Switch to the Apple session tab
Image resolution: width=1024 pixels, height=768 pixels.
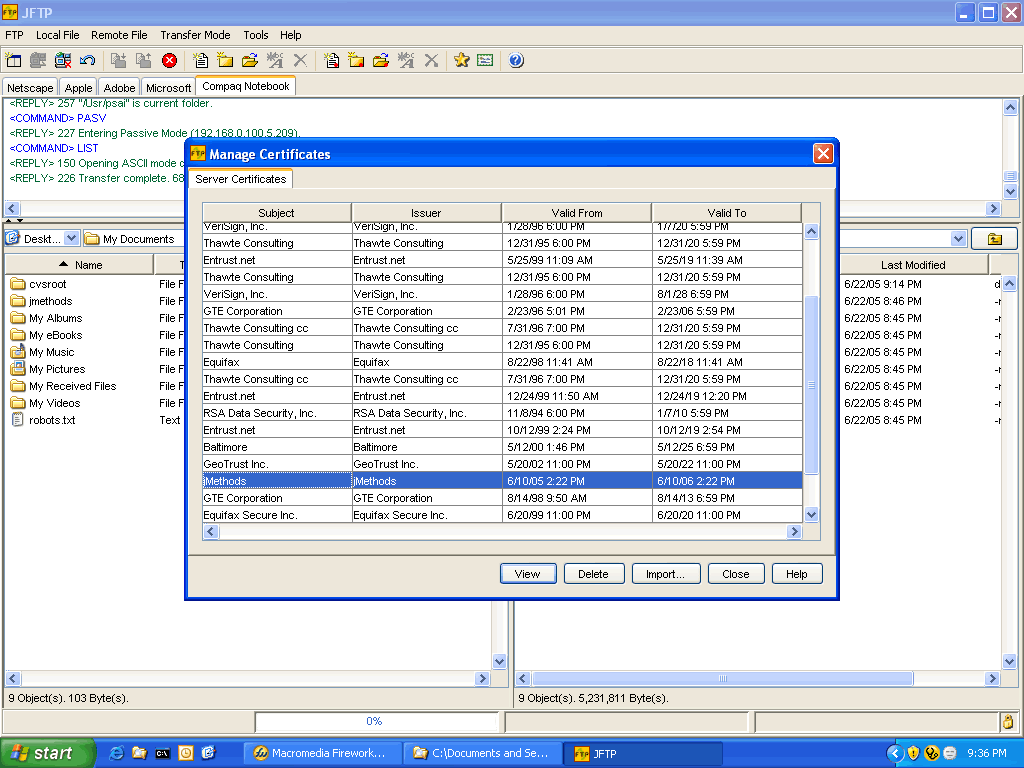coord(78,88)
